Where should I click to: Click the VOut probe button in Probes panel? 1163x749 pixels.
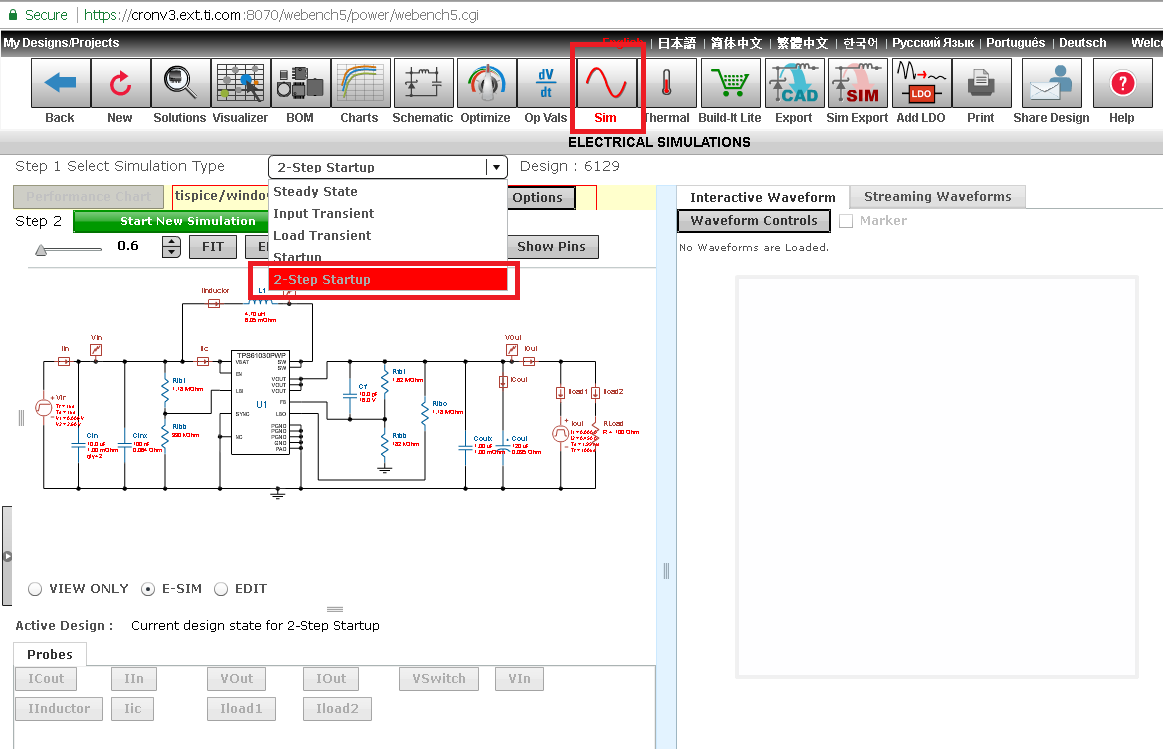click(237, 679)
